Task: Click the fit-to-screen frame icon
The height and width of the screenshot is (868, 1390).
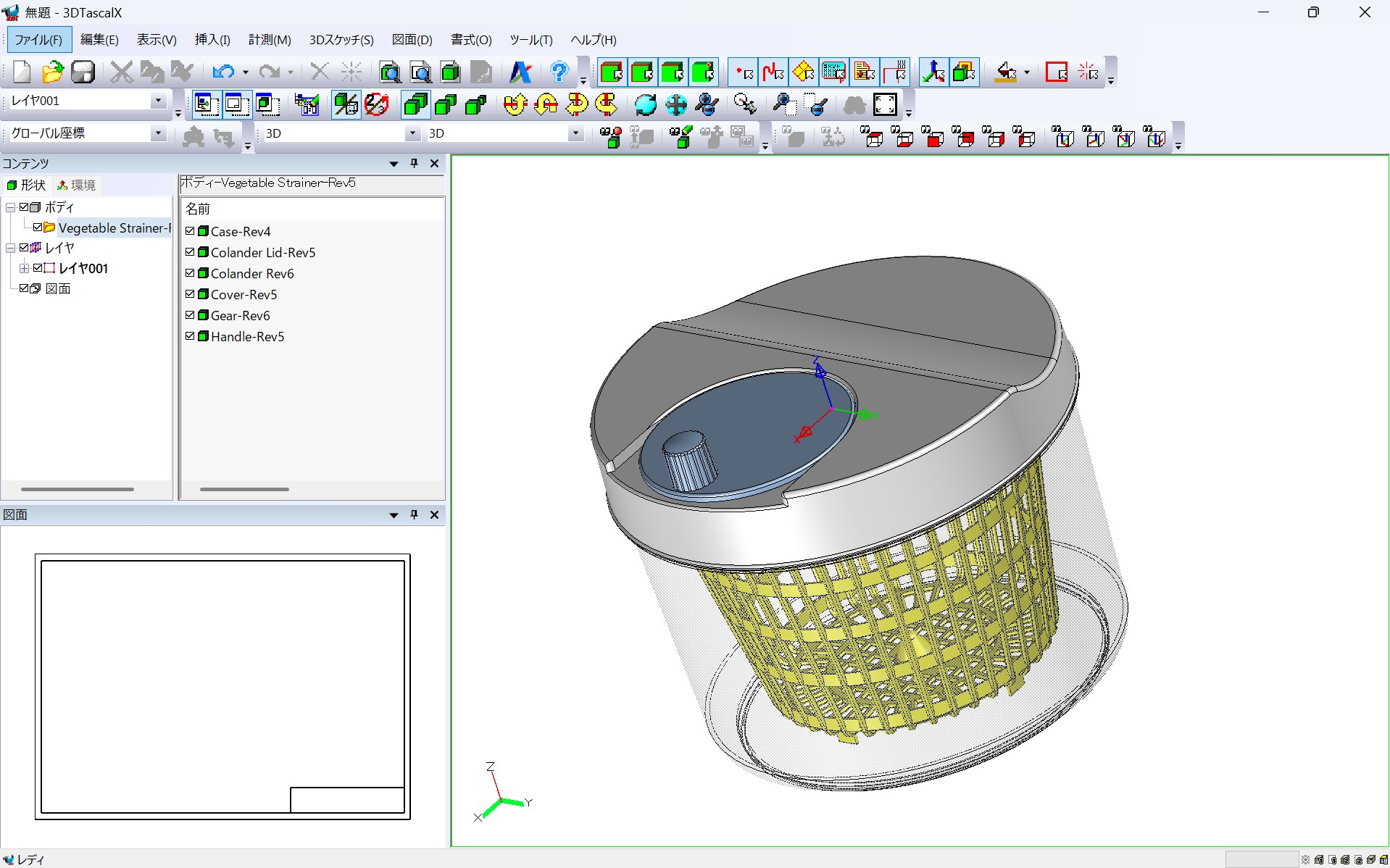Action: (885, 104)
